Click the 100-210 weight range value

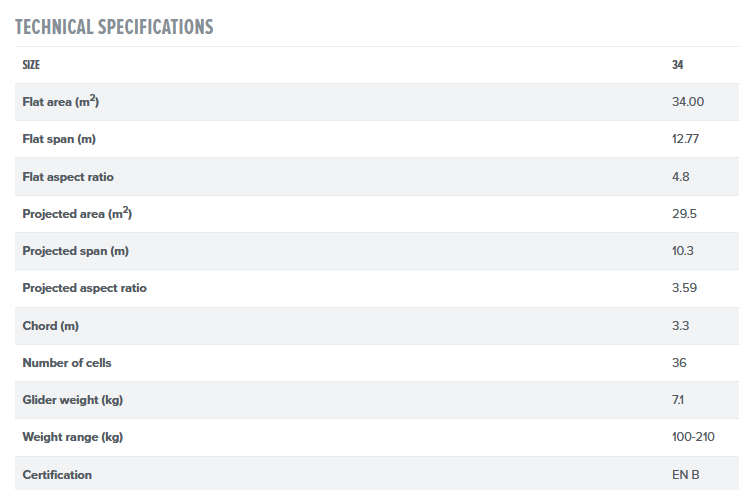(693, 437)
